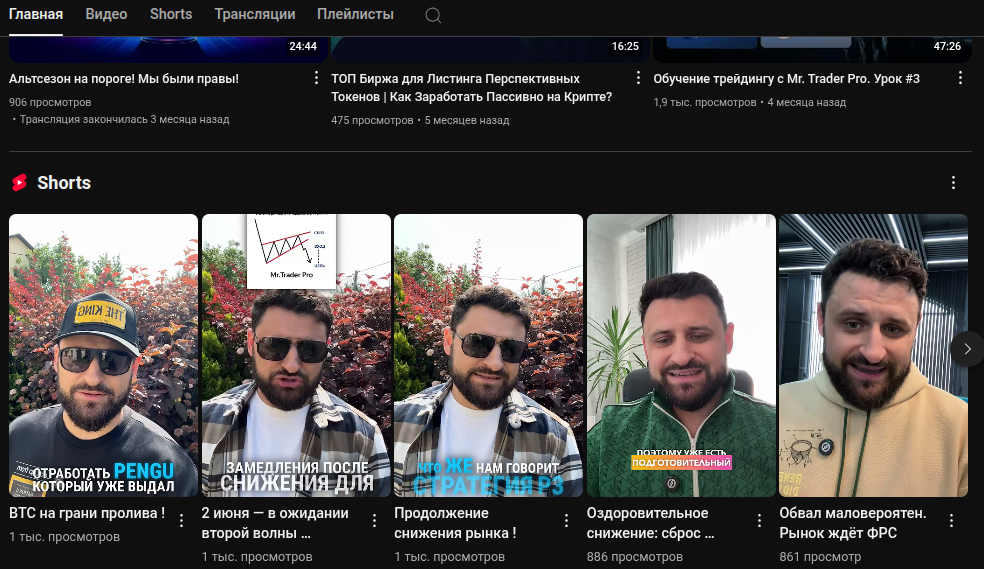This screenshot has width=984, height=569.
Task: Open the video thumbnail showing 24:44 duration
Action: click(x=168, y=49)
